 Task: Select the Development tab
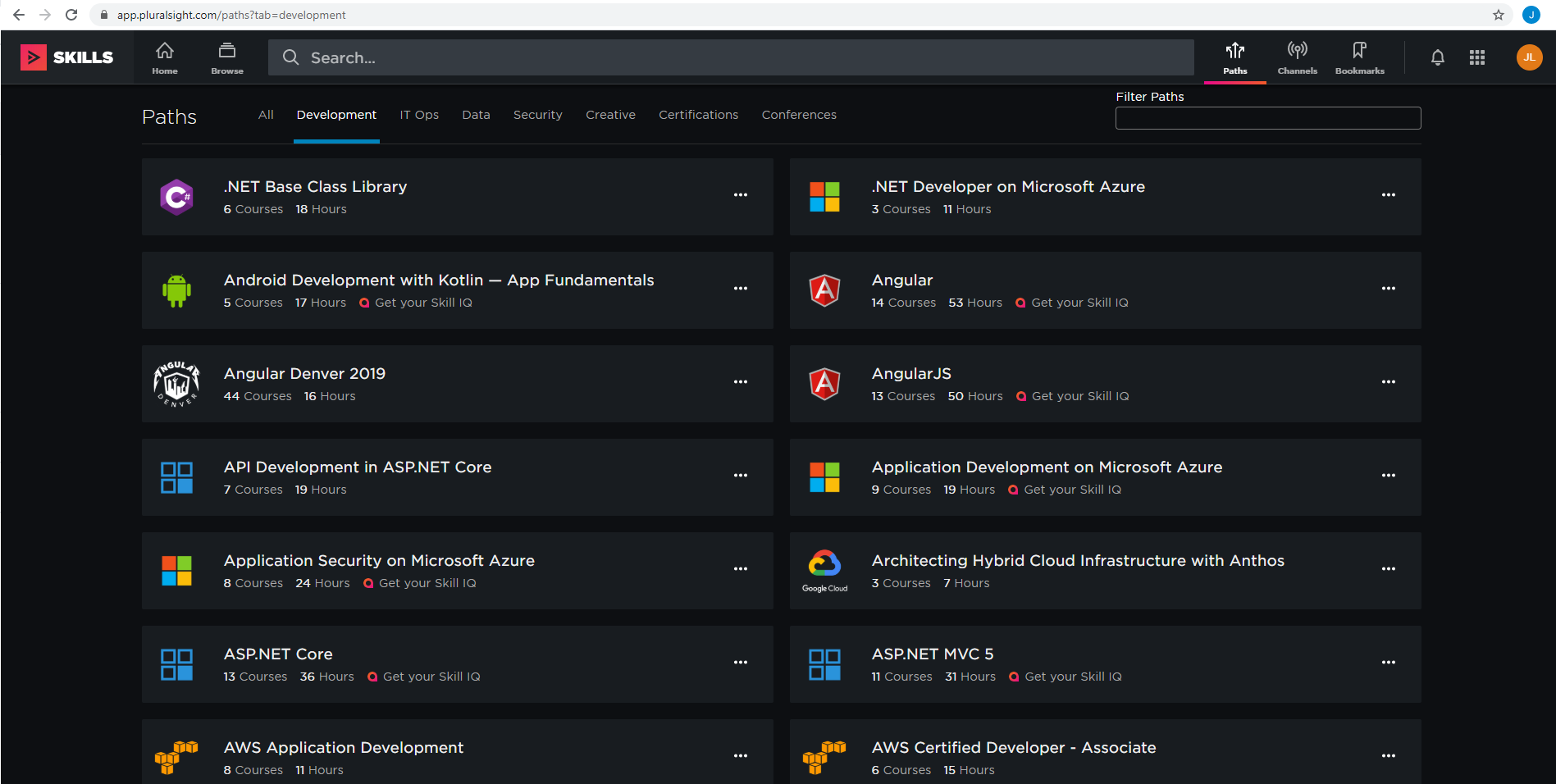336,115
